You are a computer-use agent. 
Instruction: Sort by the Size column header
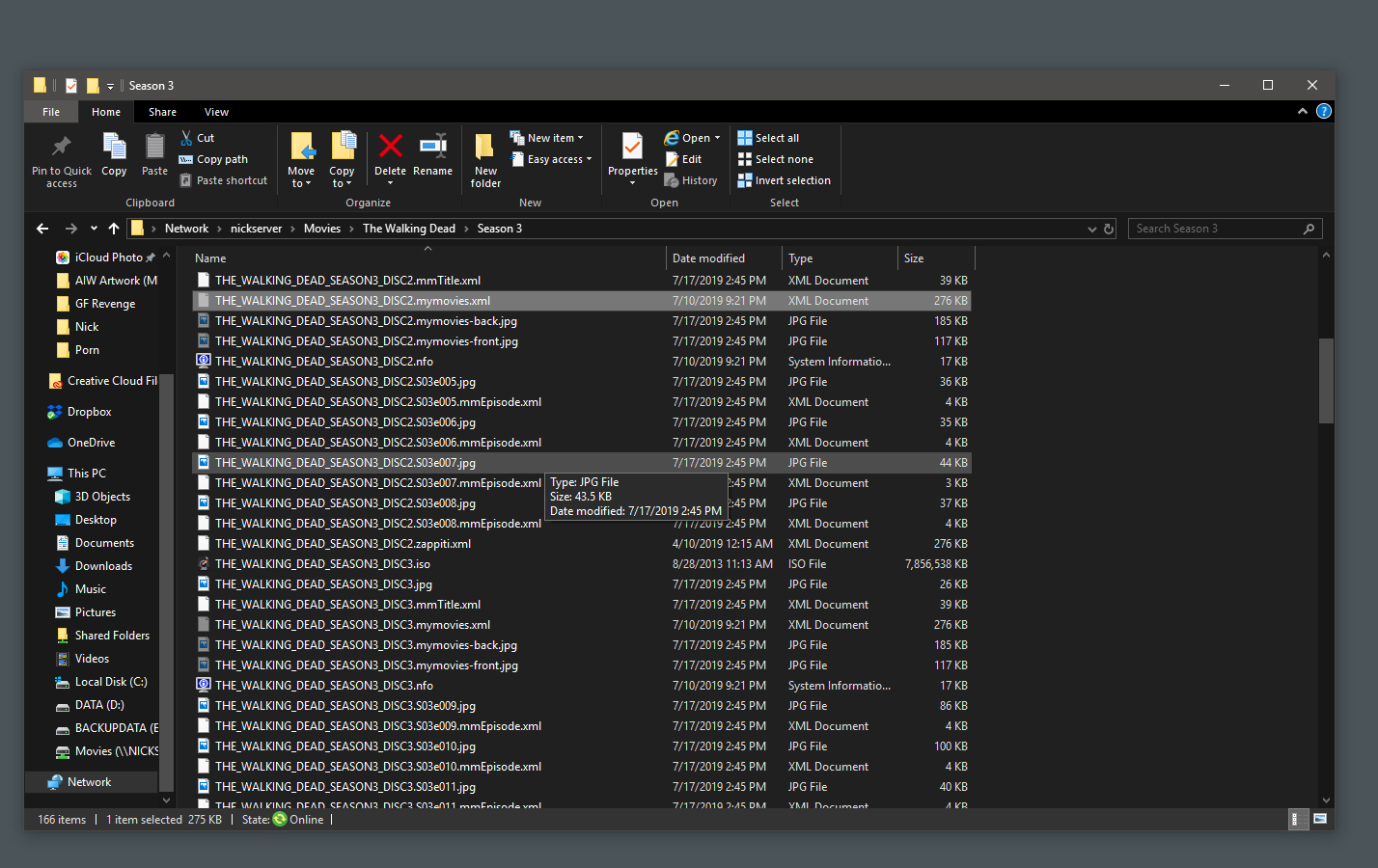coord(936,258)
